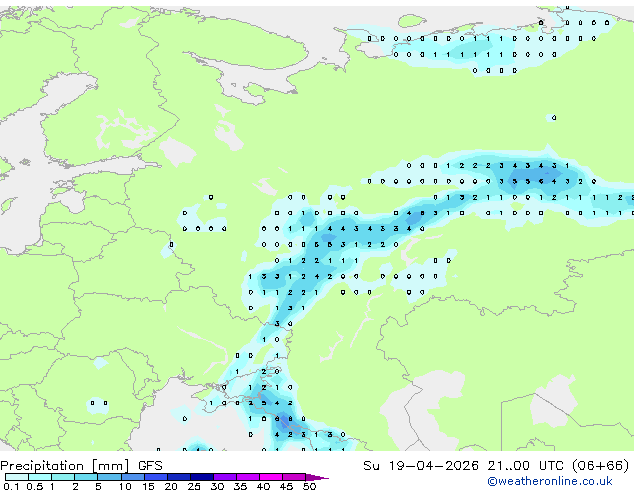Viewport: 634px width, 490px height.
Task: Click the legend value '0.5'
Action: [35, 486]
